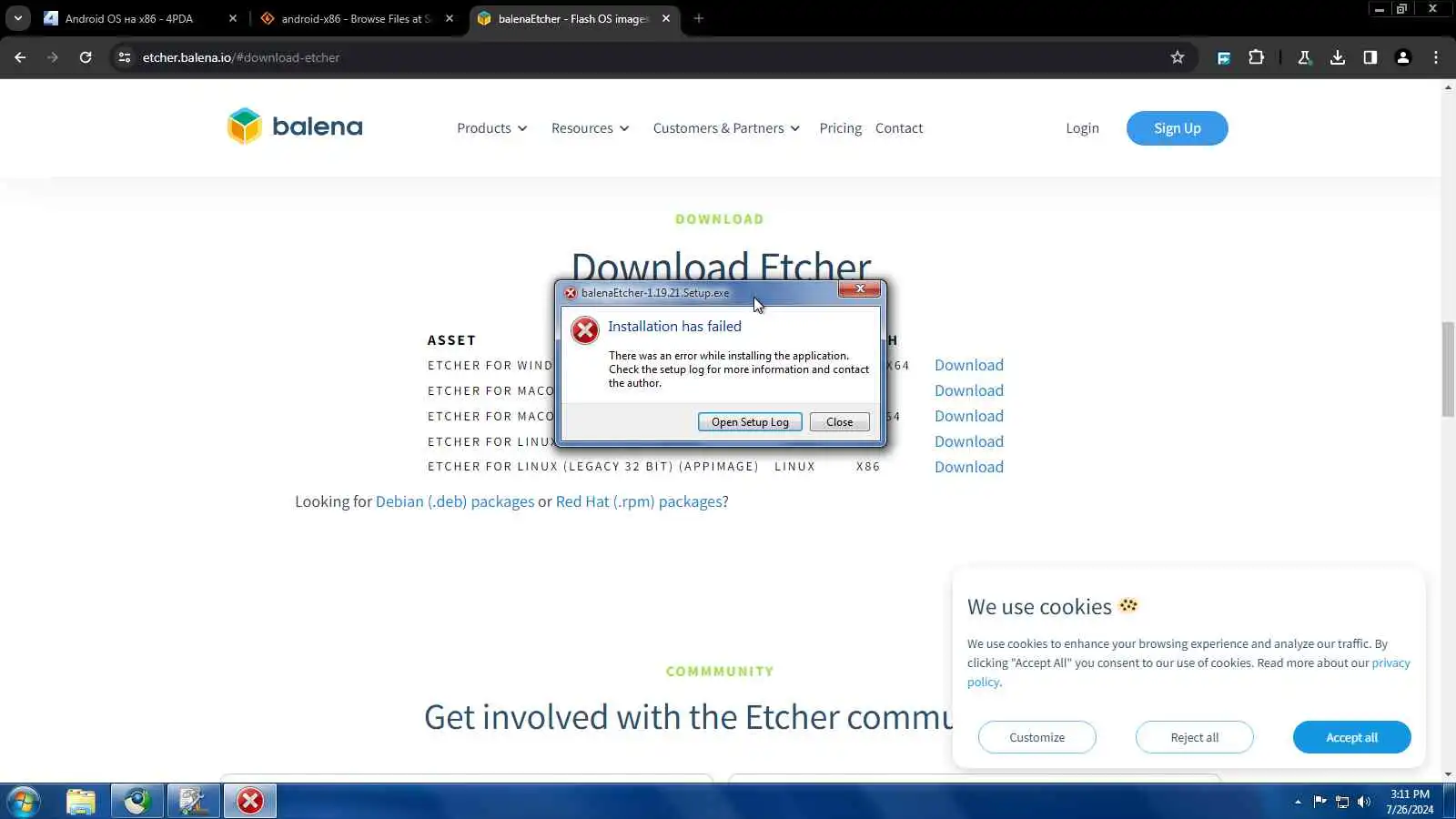Expand the Customers & Partners menu
1456x819 pixels.
point(726,128)
